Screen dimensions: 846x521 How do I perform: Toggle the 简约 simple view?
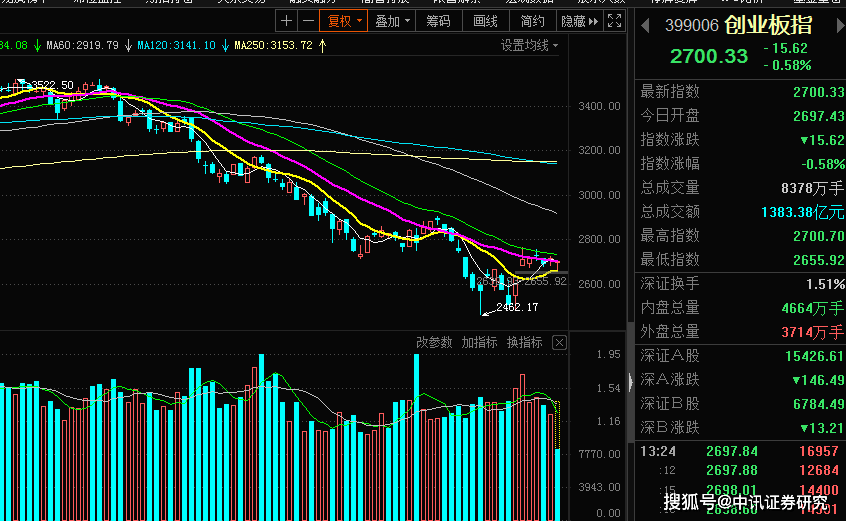coord(533,21)
